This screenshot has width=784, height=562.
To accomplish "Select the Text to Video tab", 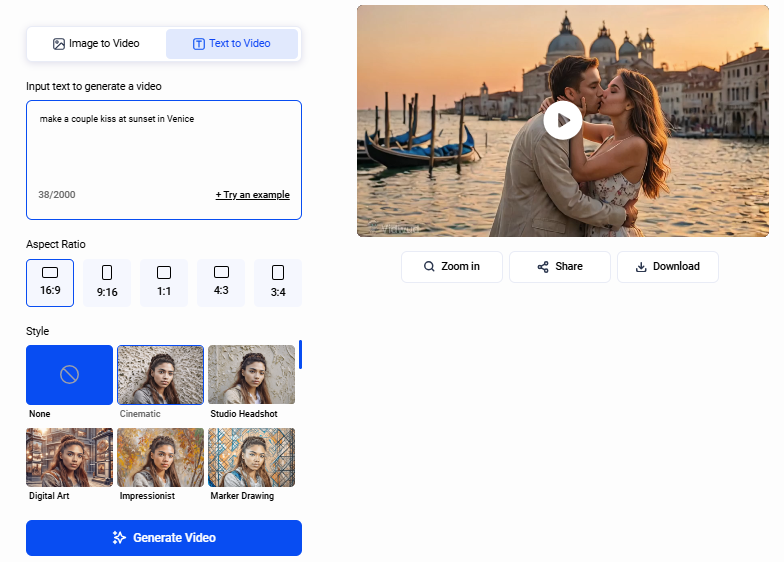I will tap(232, 44).
